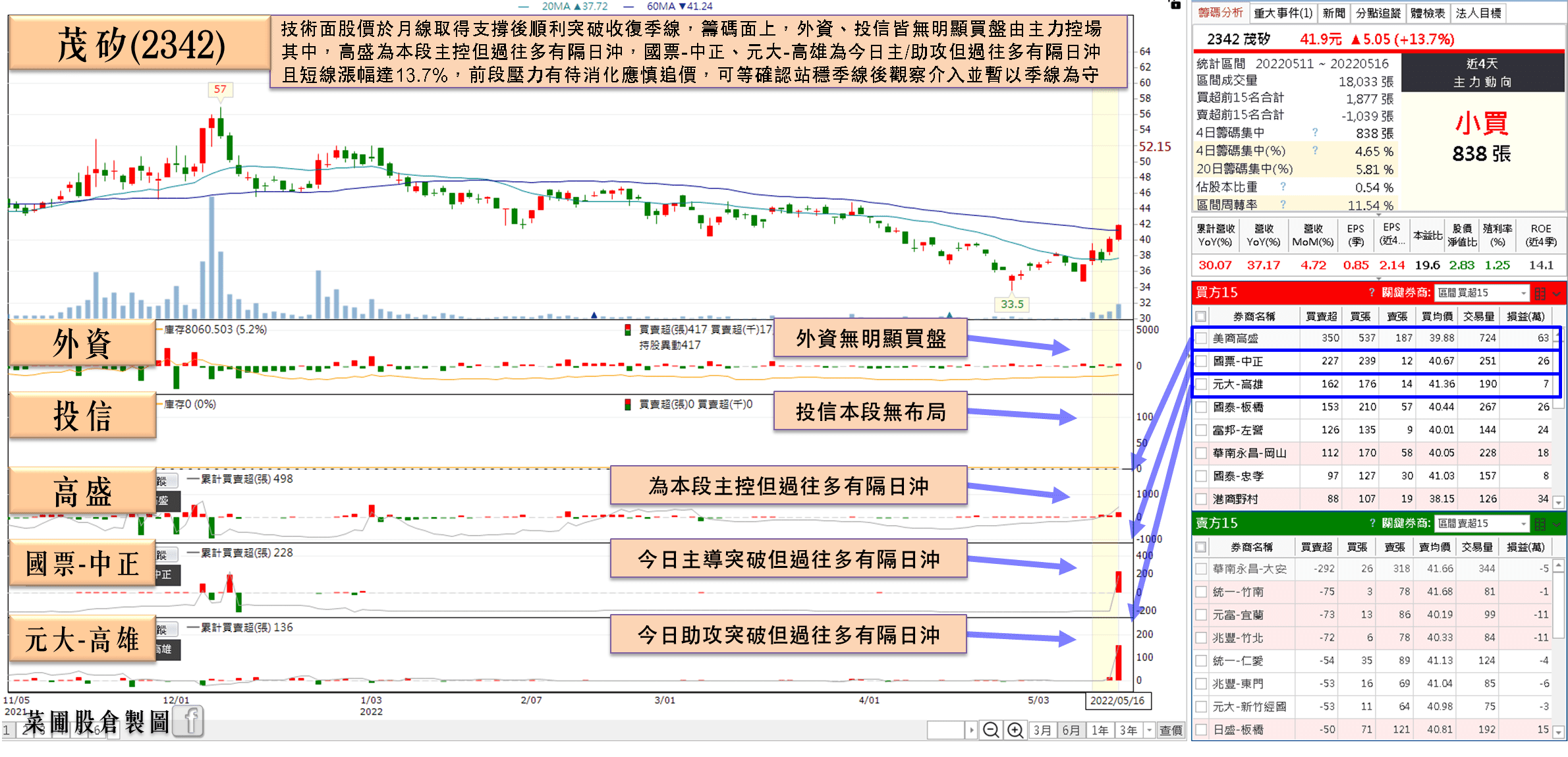Click the help icon in 賣方15 header
Image resolution: width=1568 pixels, height=757 pixels.
tap(1372, 522)
